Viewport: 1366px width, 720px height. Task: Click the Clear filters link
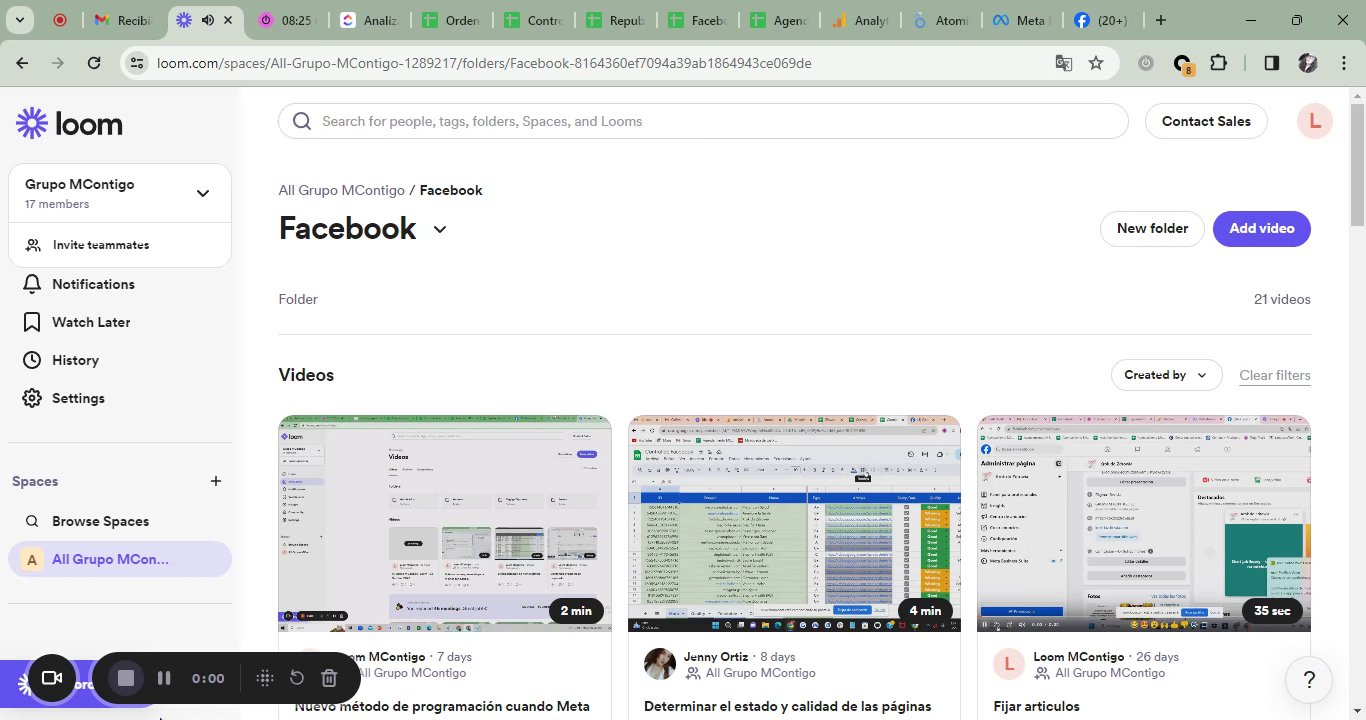click(x=1275, y=375)
